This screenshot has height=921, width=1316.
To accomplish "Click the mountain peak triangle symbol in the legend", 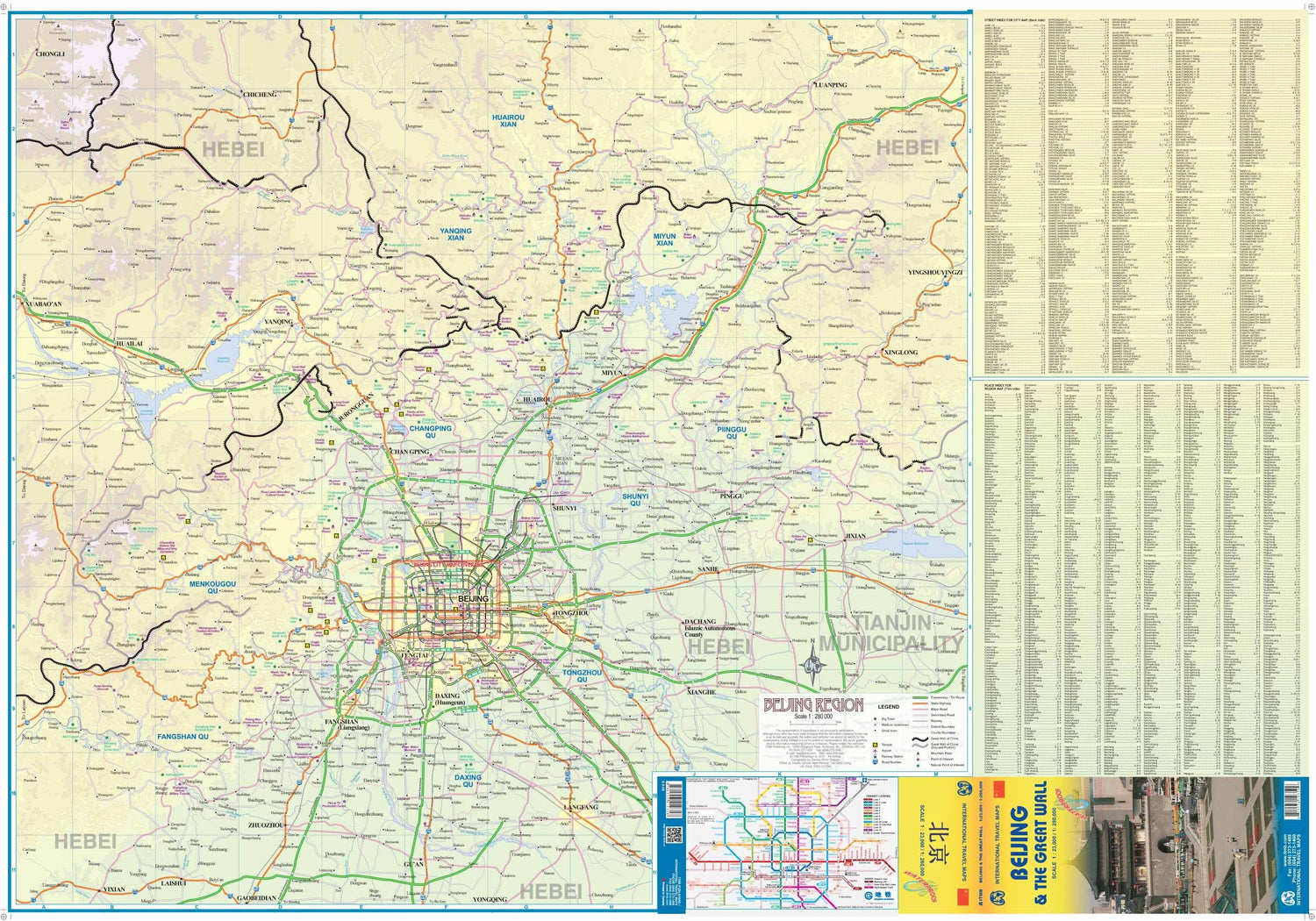I will (x=918, y=753).
